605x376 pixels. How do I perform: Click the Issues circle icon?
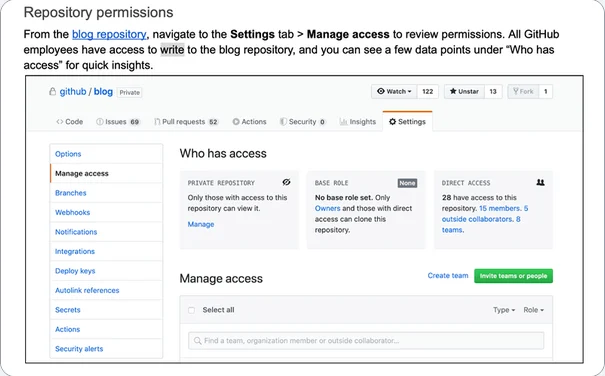(x=100, y=122)
